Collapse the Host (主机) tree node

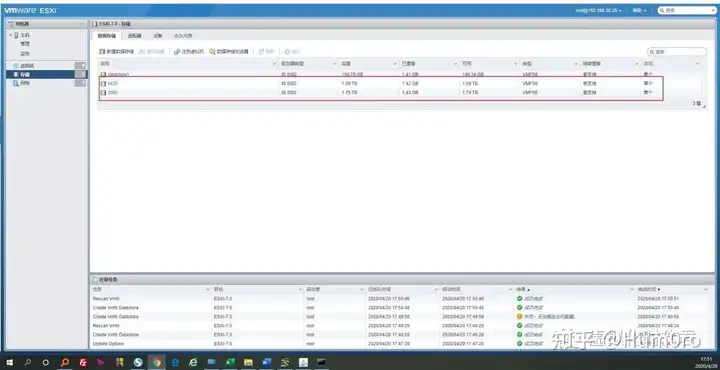[x=11, y=35]
